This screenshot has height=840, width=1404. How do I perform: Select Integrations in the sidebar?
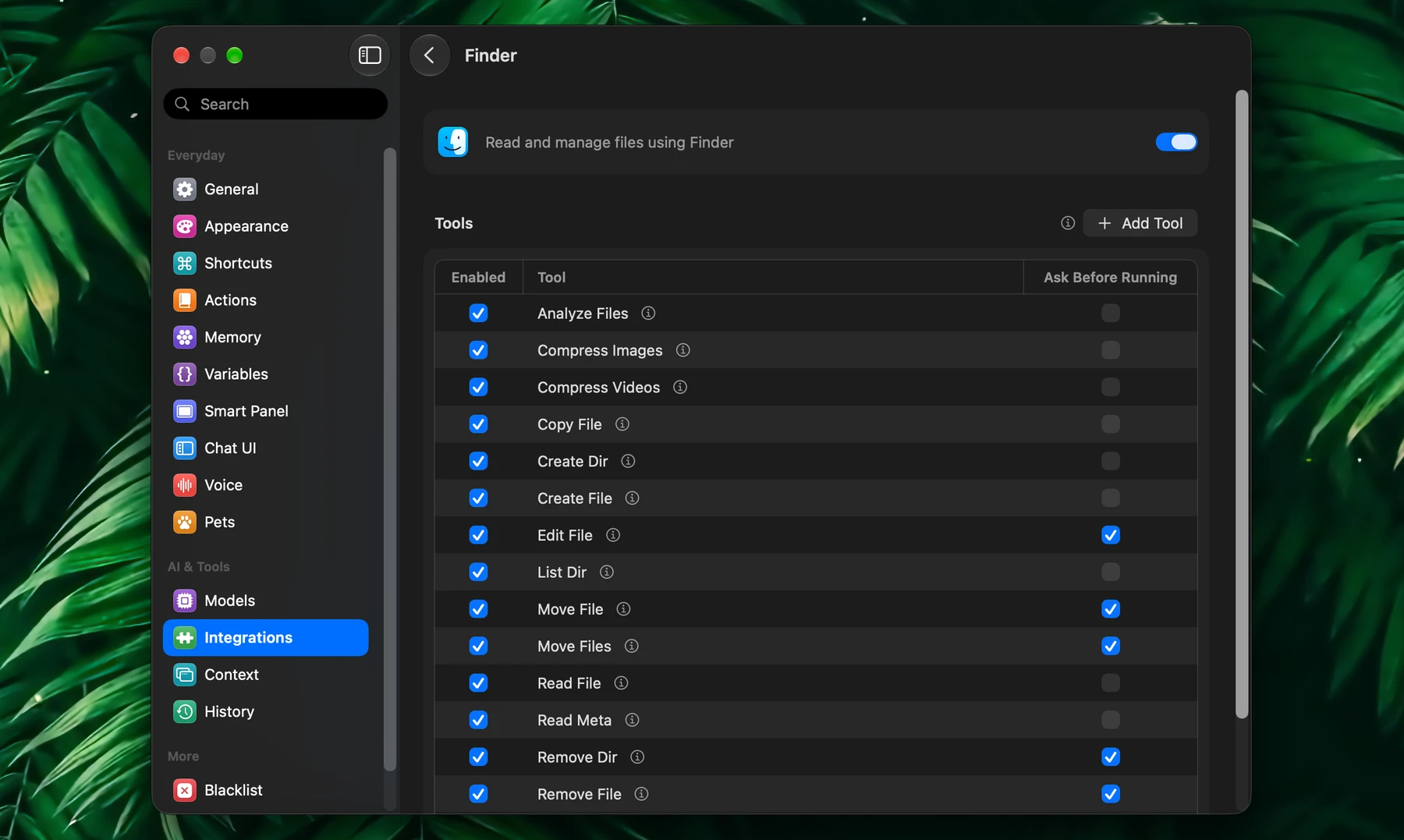(x=265, y=638)
